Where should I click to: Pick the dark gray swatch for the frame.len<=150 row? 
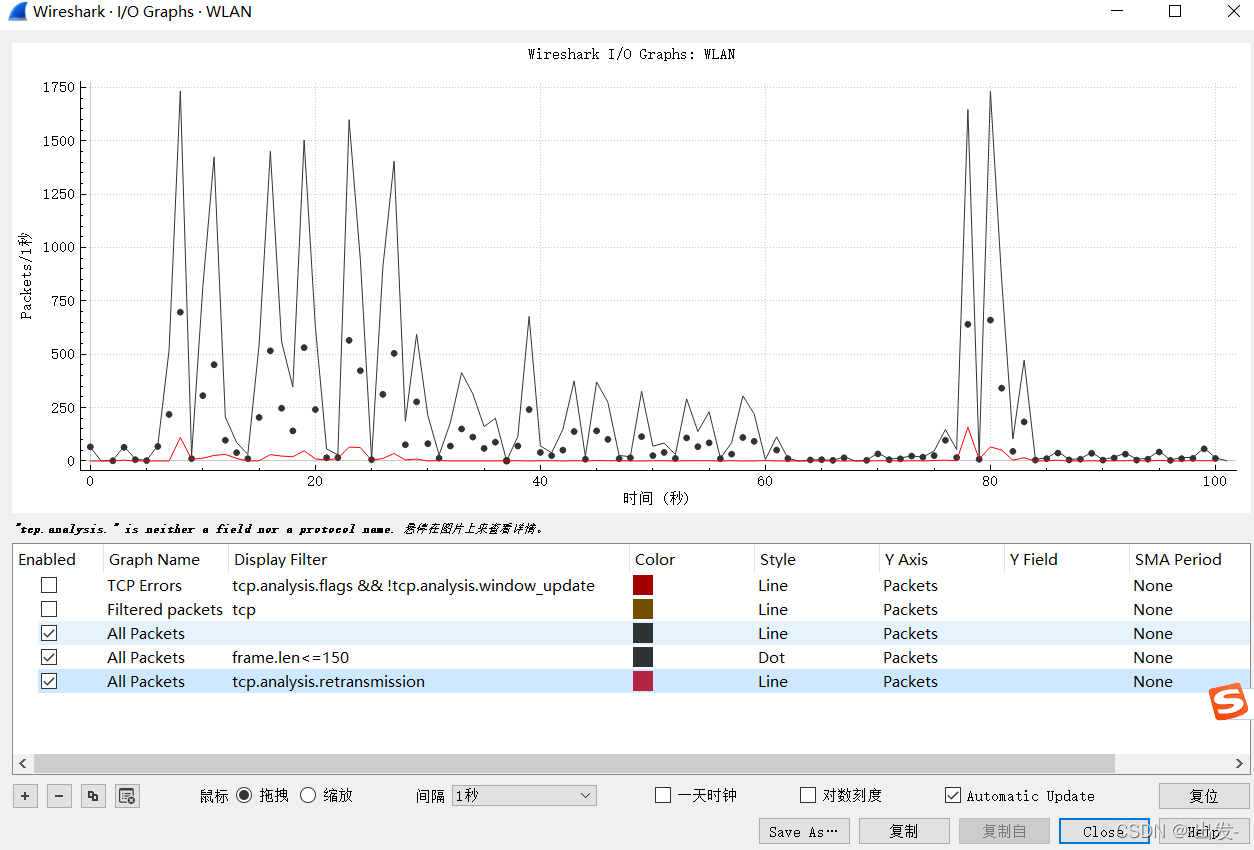(643, 657)
